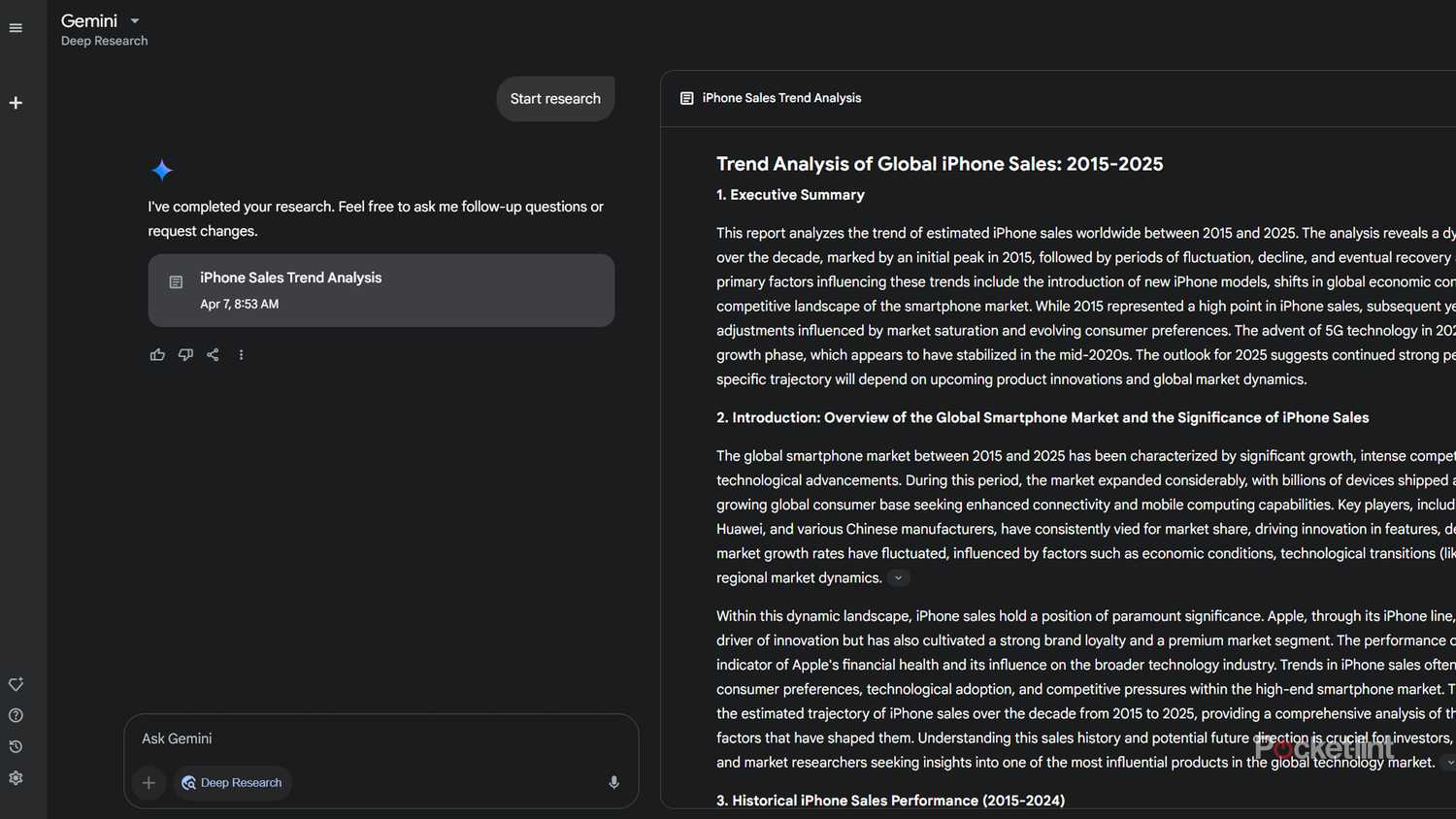Open the help icon in the sidebar
Screen dimensions: 1456x819
coord(16,715)
